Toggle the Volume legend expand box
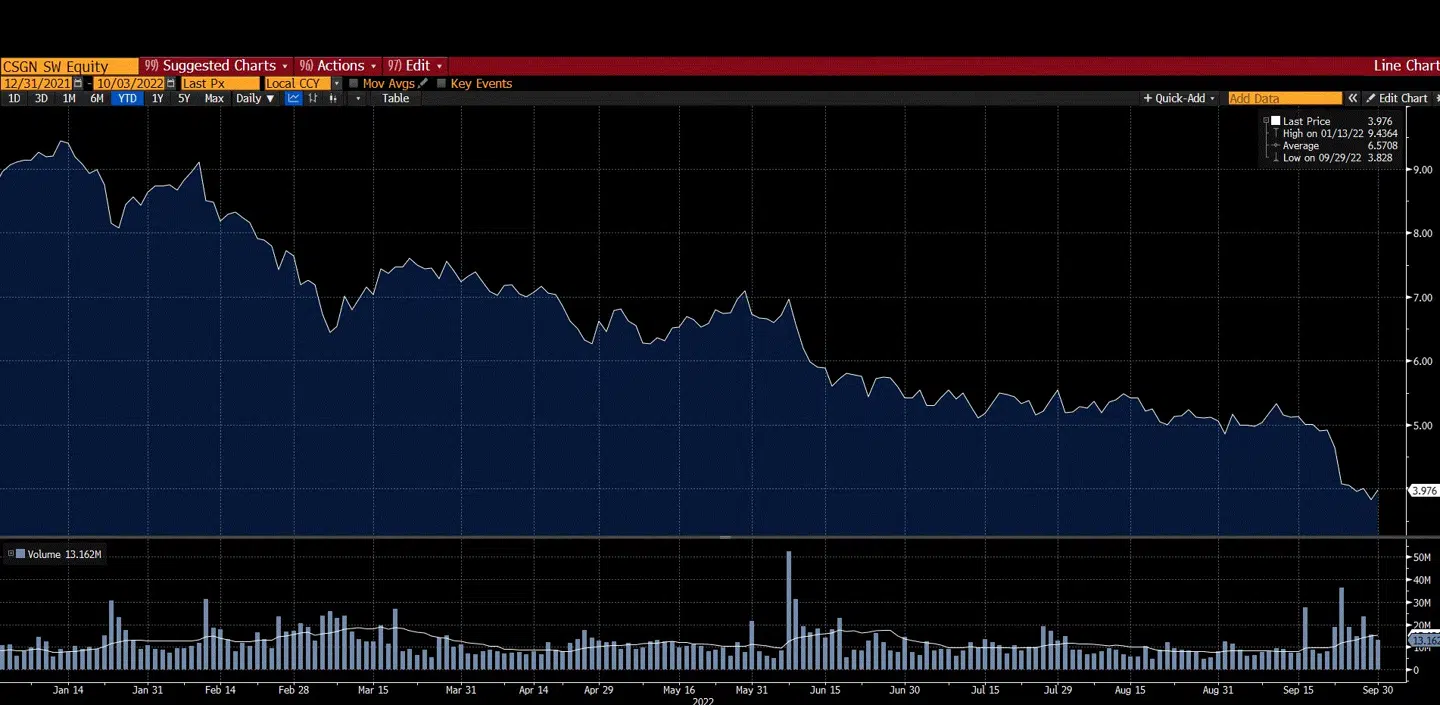 click(10, 553)
